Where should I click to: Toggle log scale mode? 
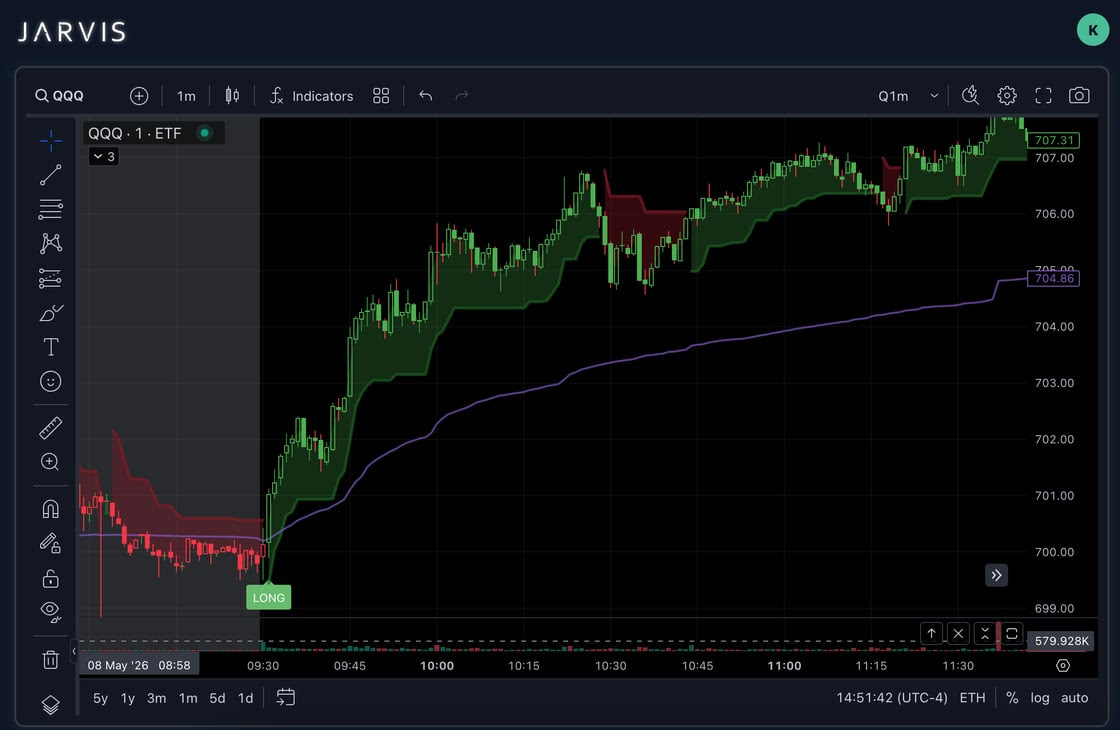pyautogui.click(x=1040, y=698)
